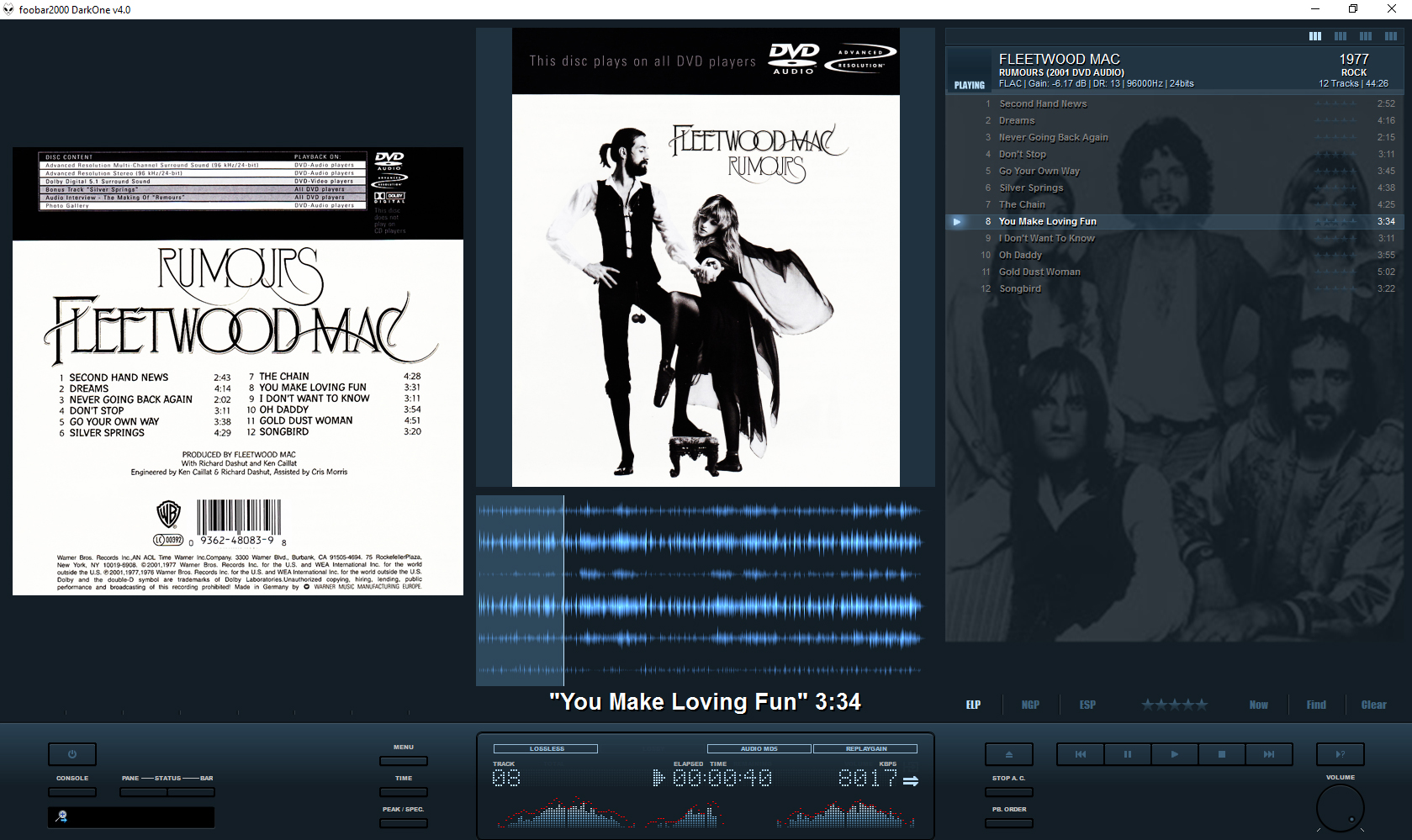The height and width of the screenshot is (840, 1412).
Task: Click the elapsed time display
Action: pyautogui.click(x=722, y=778)
